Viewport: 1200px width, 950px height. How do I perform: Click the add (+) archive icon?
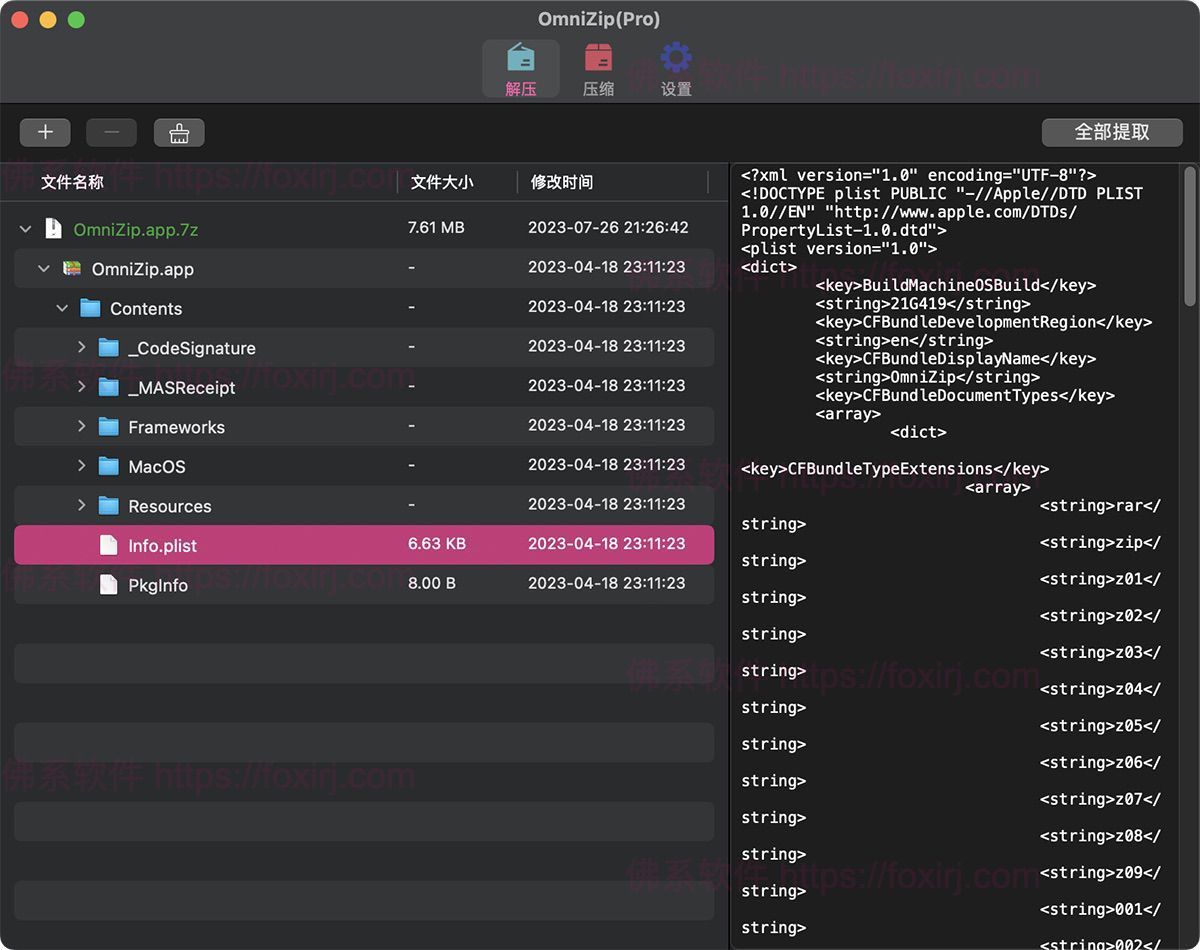click(x=45, y=132)
